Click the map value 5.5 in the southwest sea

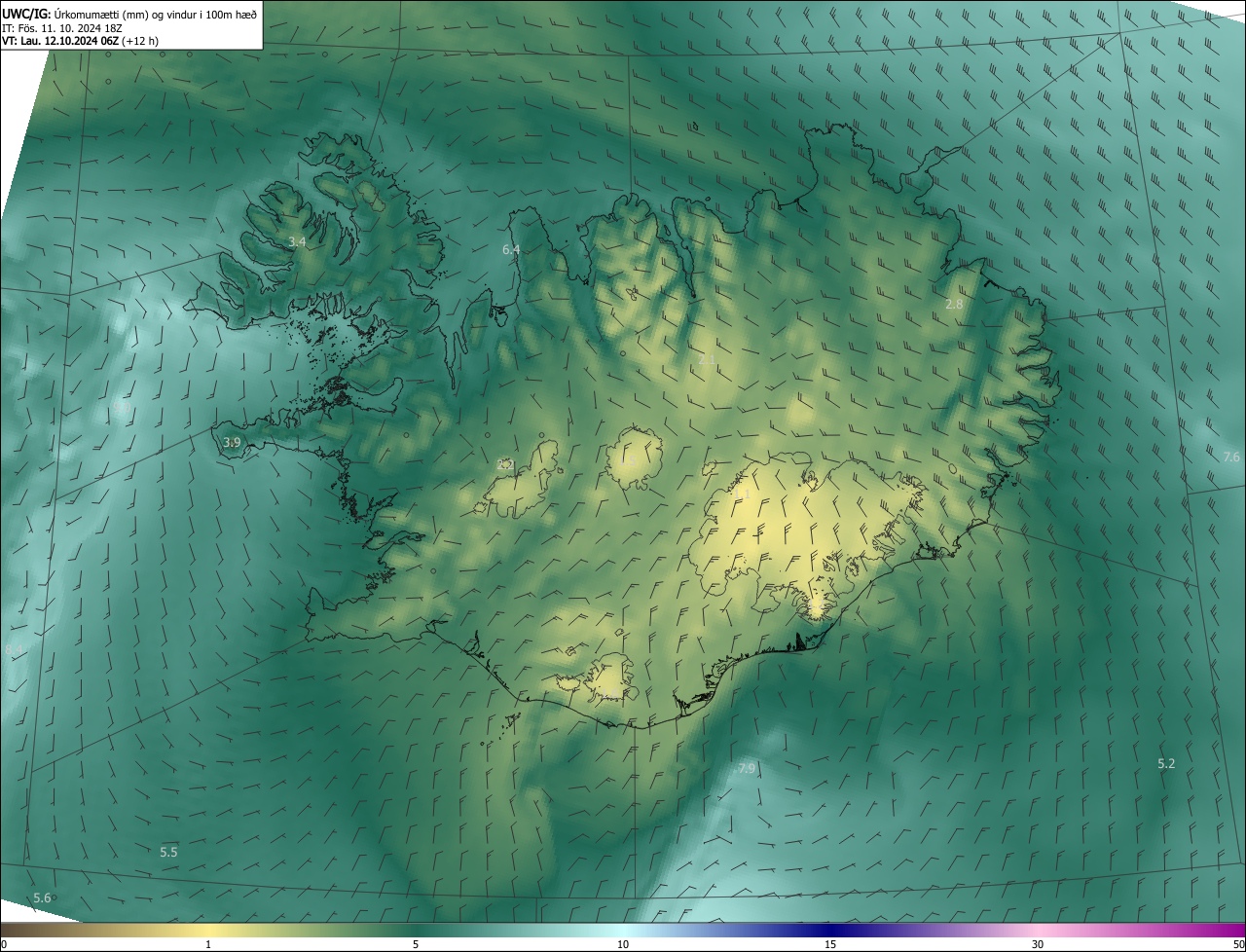pos(168,853)
